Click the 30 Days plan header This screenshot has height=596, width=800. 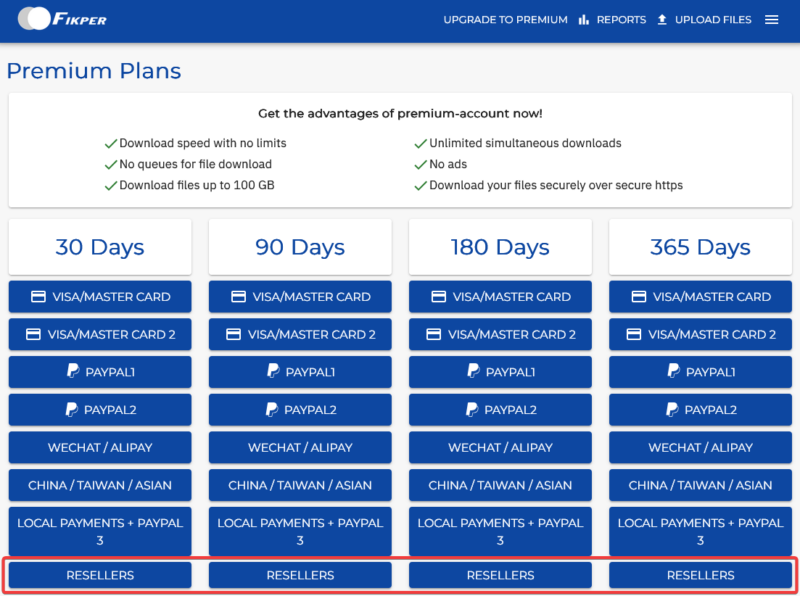pyautogui.click(x=100, y=247)
